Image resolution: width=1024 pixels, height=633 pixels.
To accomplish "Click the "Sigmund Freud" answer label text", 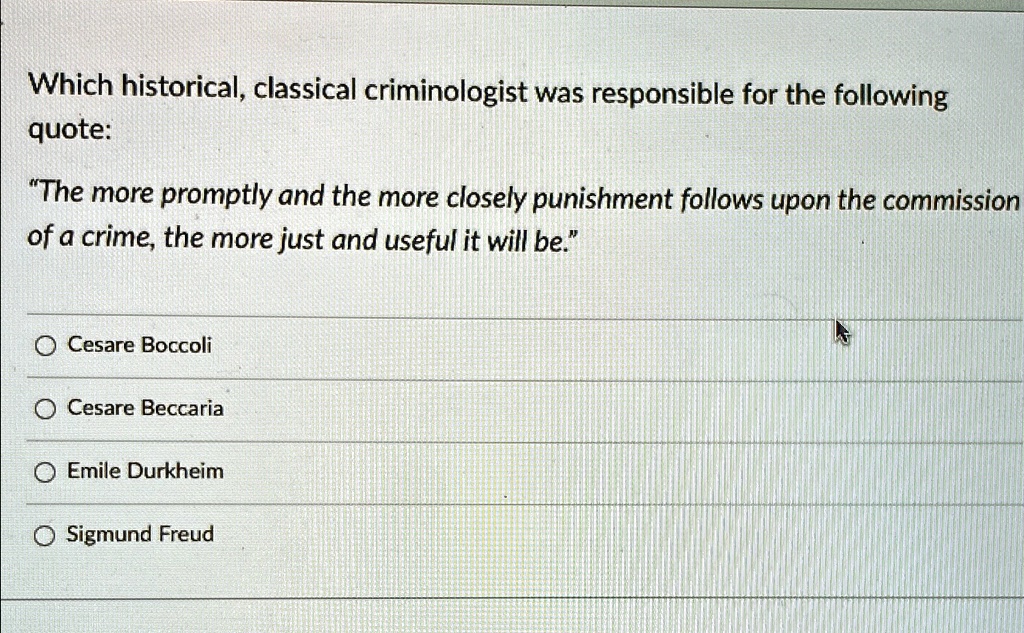I will click(x=140, y=534).
